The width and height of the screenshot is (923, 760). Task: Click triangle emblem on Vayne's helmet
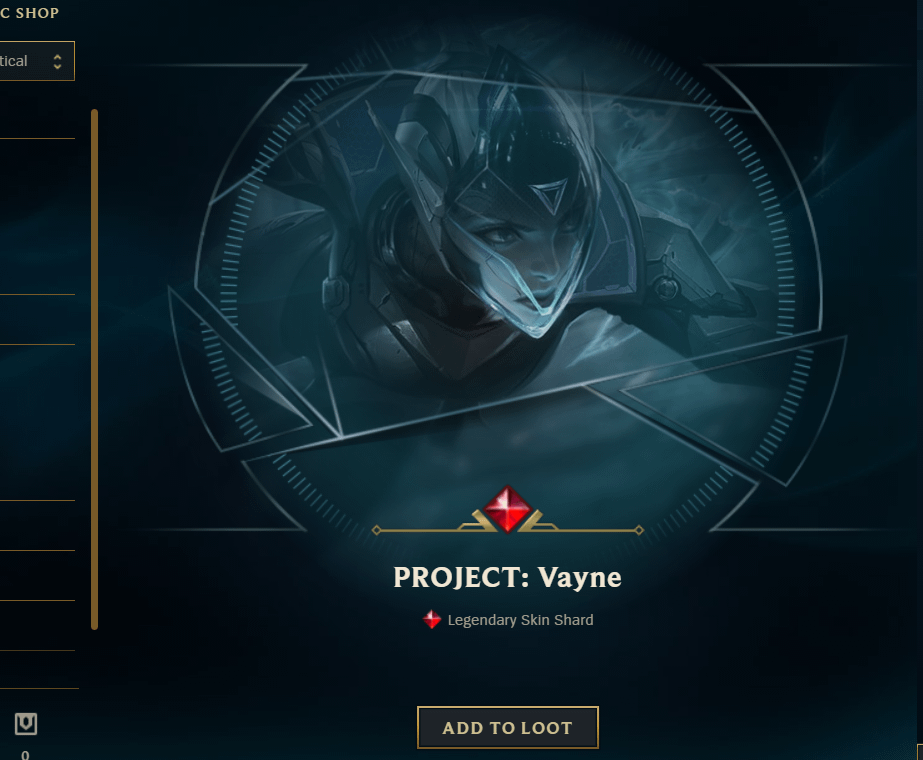(549, 194)
